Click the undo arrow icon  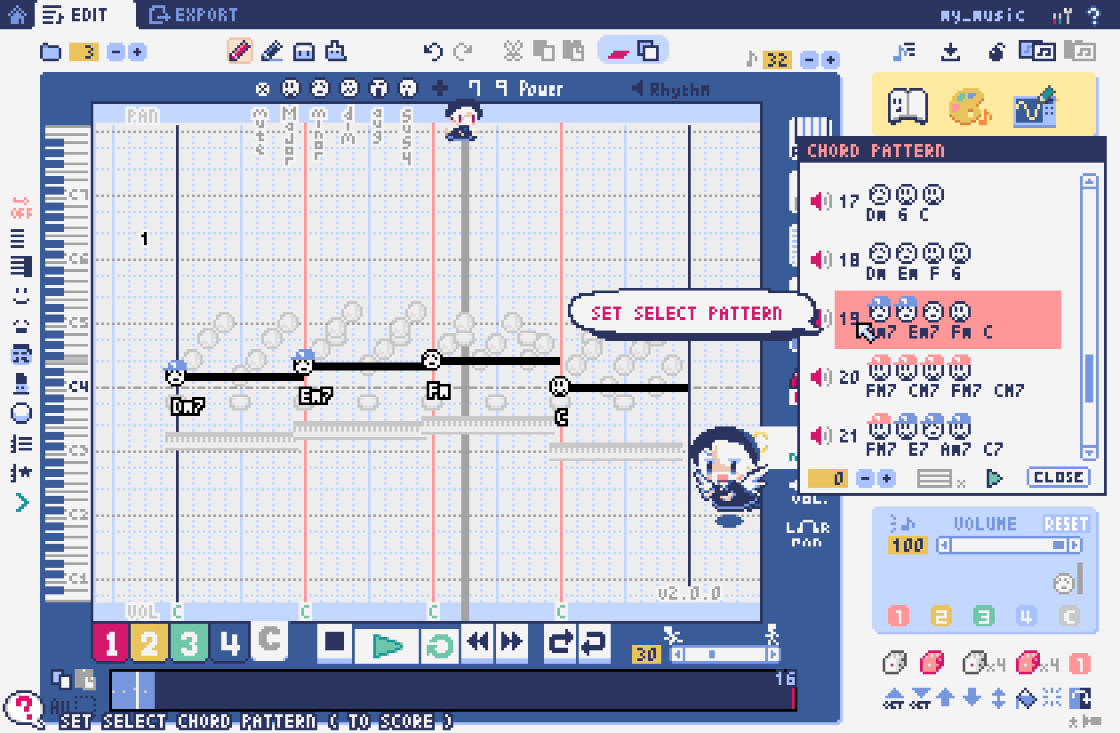click(x=433, y=50)
